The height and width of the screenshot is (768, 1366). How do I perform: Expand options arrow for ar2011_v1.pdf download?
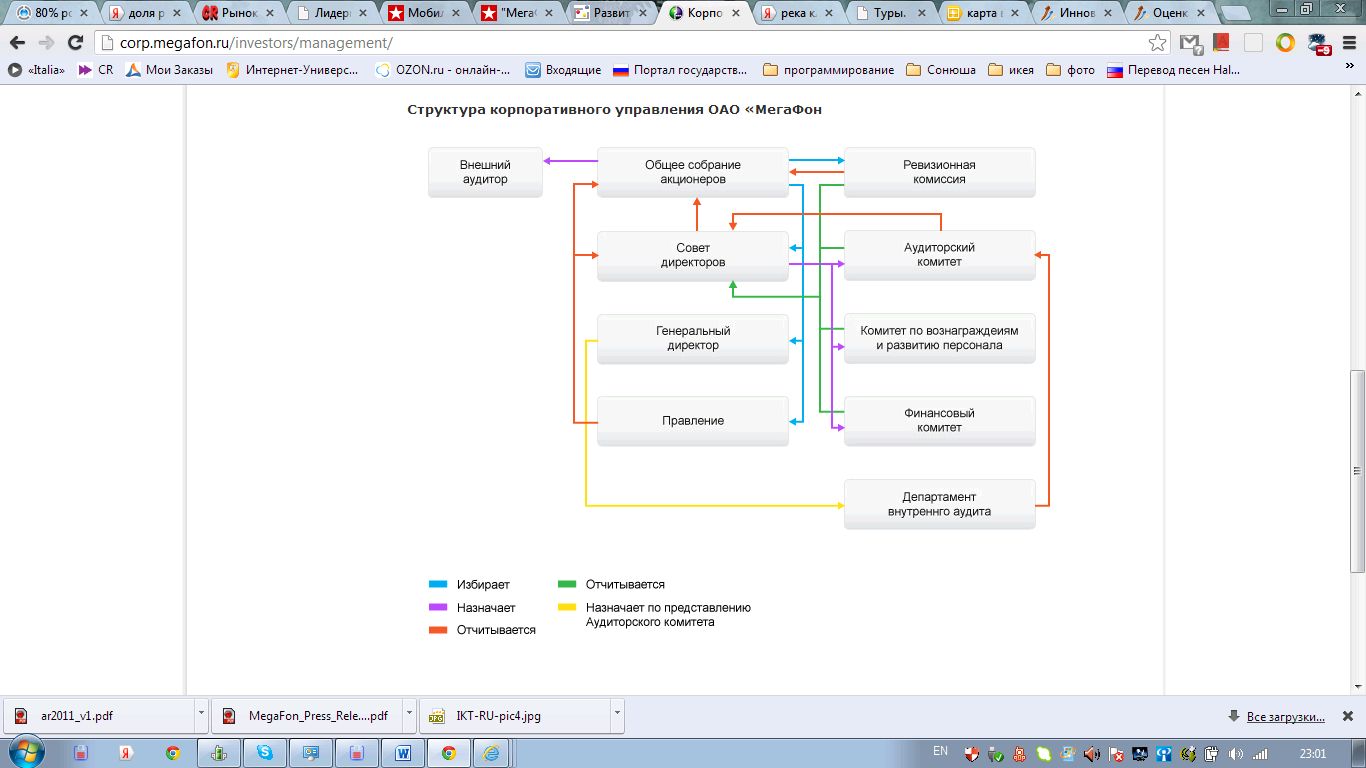pos(201,716)
